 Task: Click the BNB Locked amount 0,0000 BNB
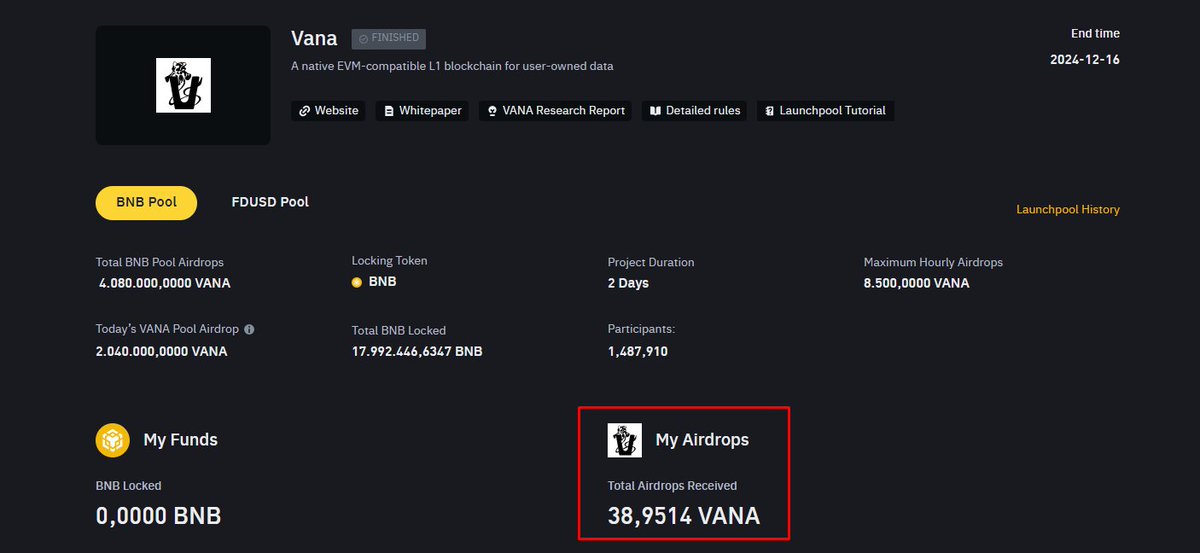click(158, 517)
